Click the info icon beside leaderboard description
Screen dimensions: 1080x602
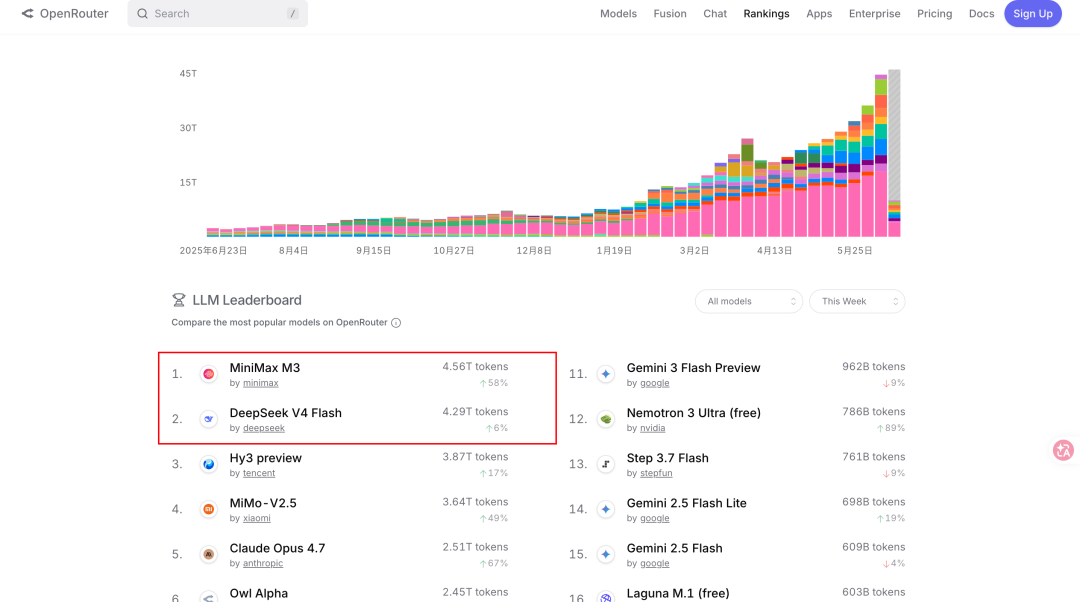(396, 322)
